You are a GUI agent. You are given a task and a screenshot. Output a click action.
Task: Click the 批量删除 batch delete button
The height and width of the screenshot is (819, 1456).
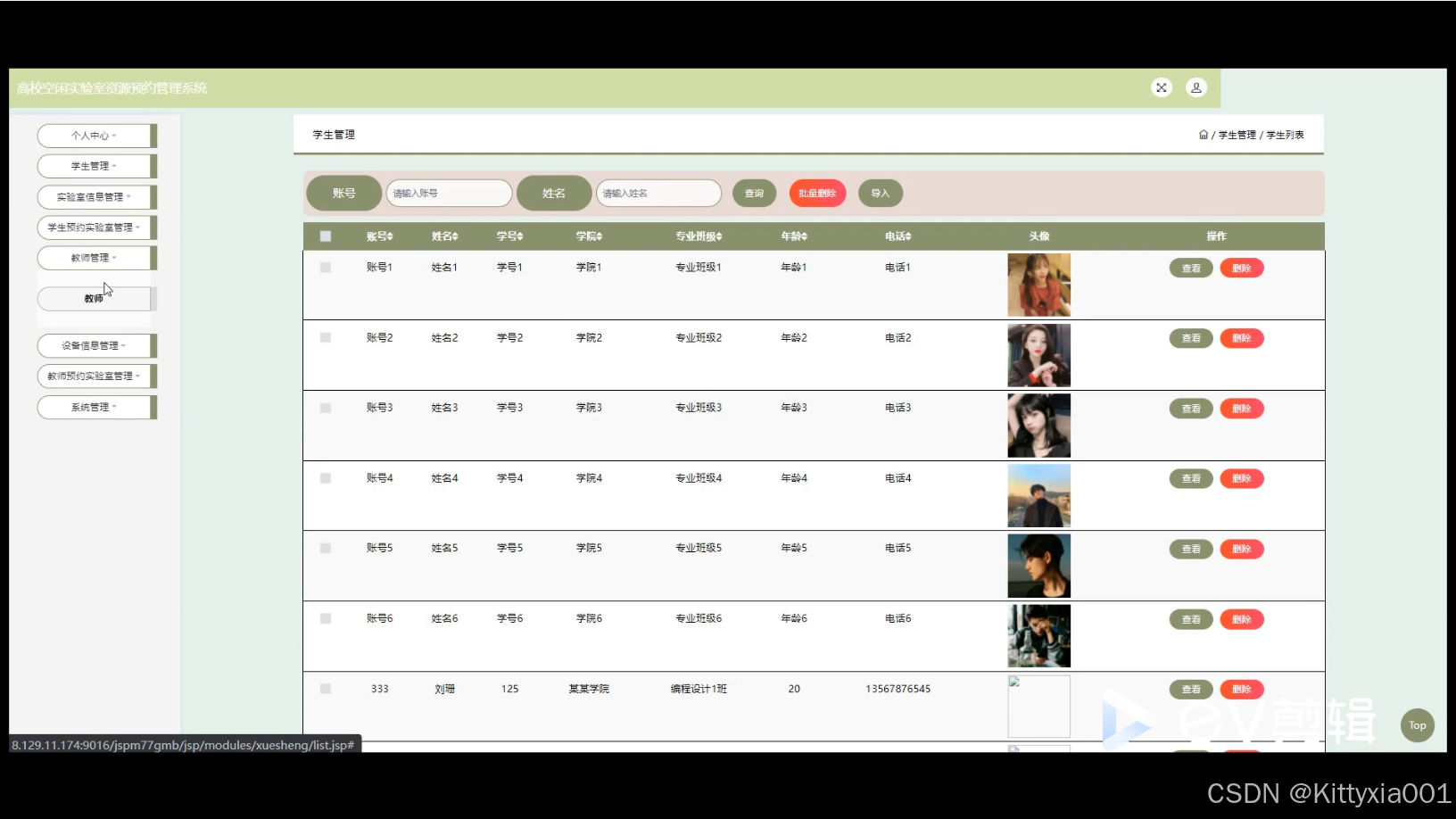(x=817, y=194)
